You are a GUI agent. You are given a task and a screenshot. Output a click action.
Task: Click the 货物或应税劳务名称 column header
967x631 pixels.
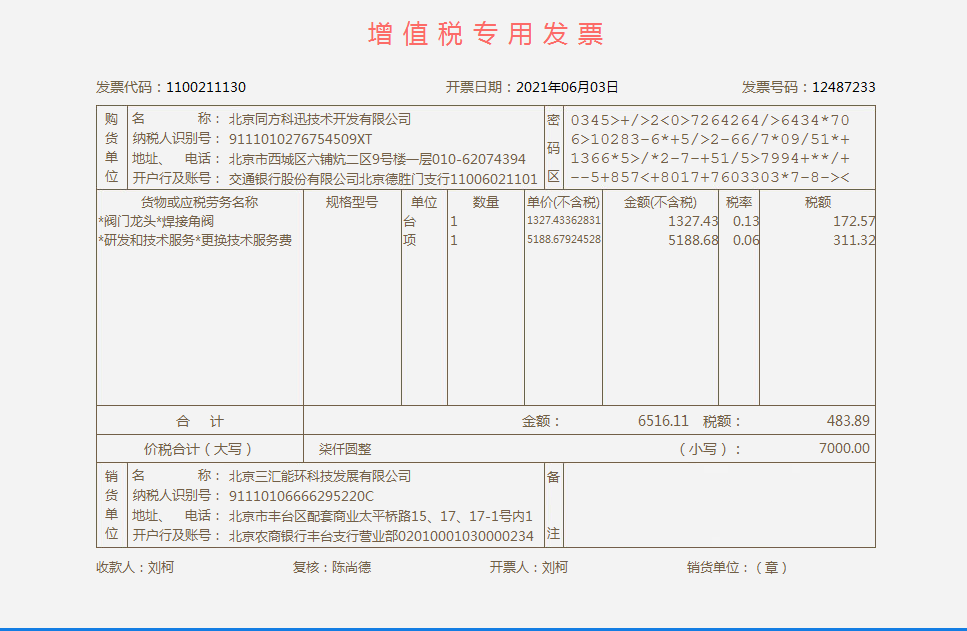click(199, 202)
